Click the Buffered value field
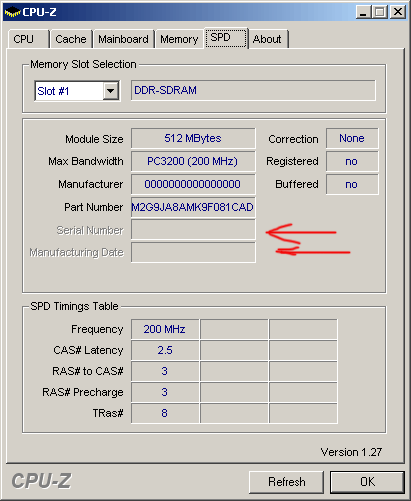This screenshot has height=501, width=411. [352, 184]
